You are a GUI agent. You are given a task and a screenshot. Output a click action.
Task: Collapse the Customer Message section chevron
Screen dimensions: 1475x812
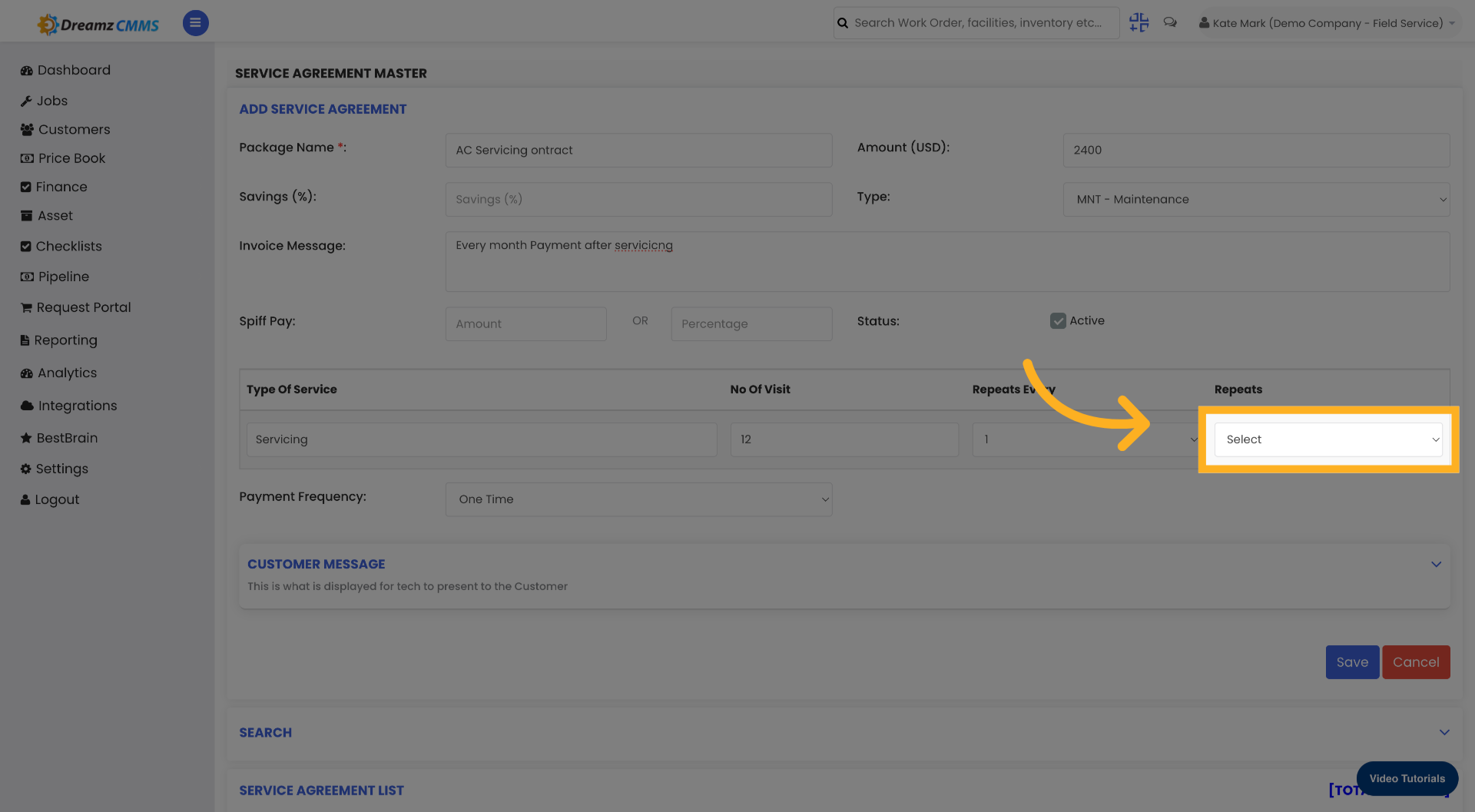click(x=1437, y=564)
